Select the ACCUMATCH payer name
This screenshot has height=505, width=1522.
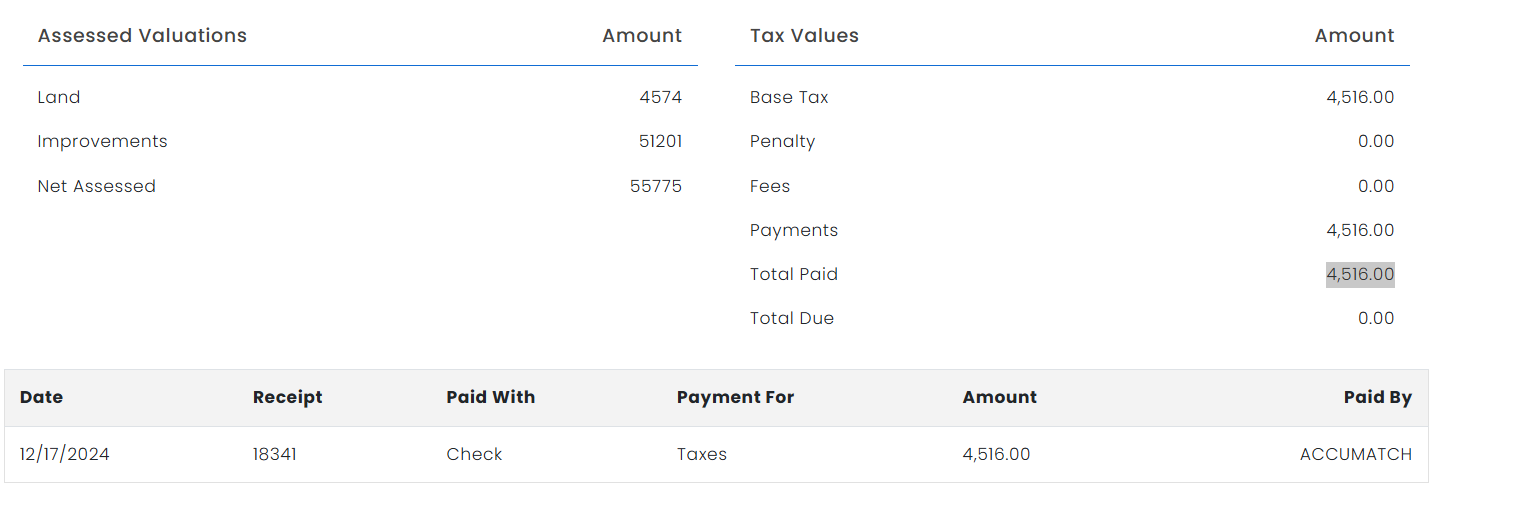coord(1355,454)
